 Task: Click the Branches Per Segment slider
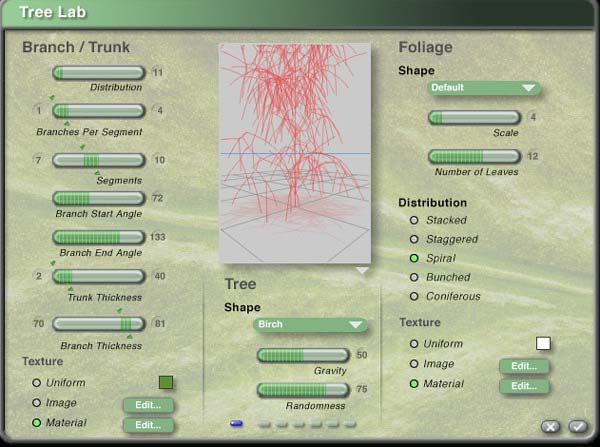99,111
